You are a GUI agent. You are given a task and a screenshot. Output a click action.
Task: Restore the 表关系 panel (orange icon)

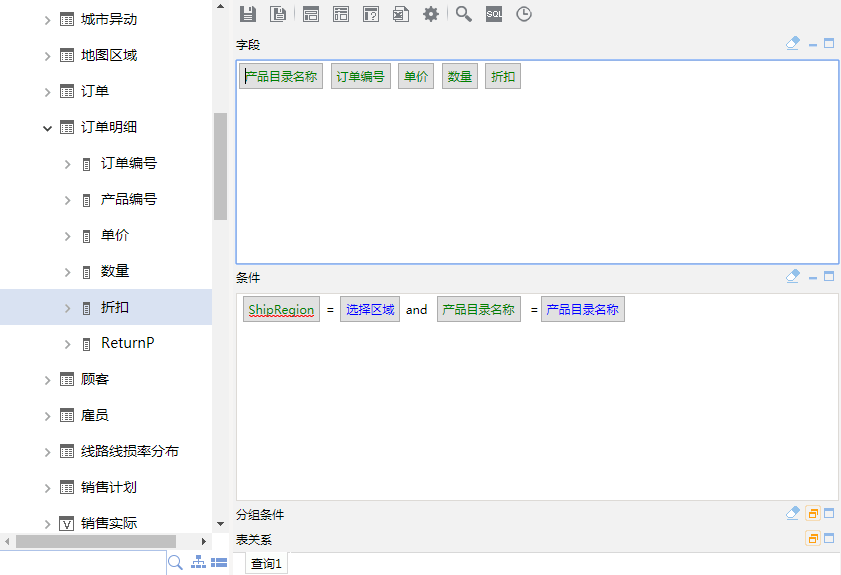coord(813,538)
